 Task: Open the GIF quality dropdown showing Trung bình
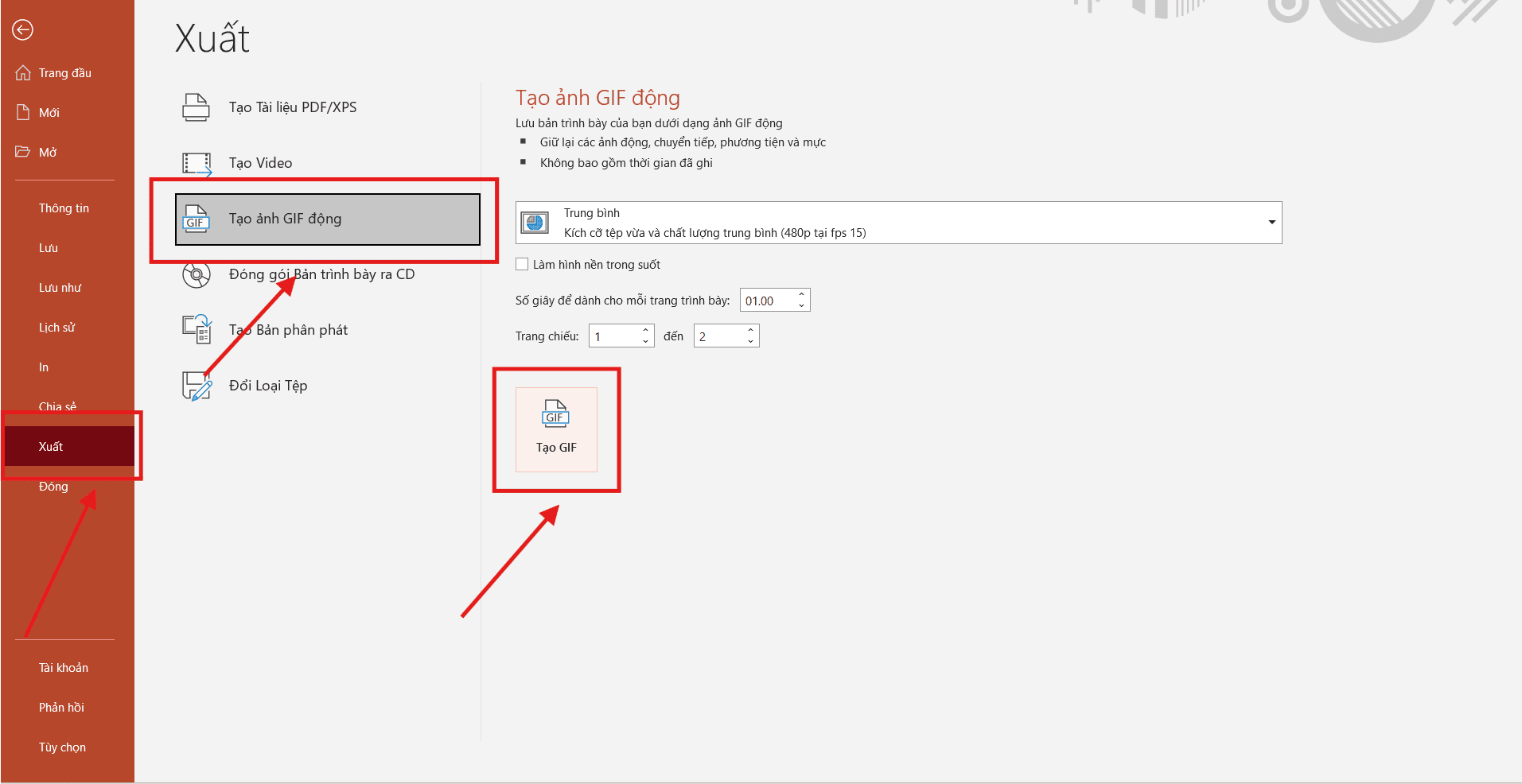click(1271, 223)
